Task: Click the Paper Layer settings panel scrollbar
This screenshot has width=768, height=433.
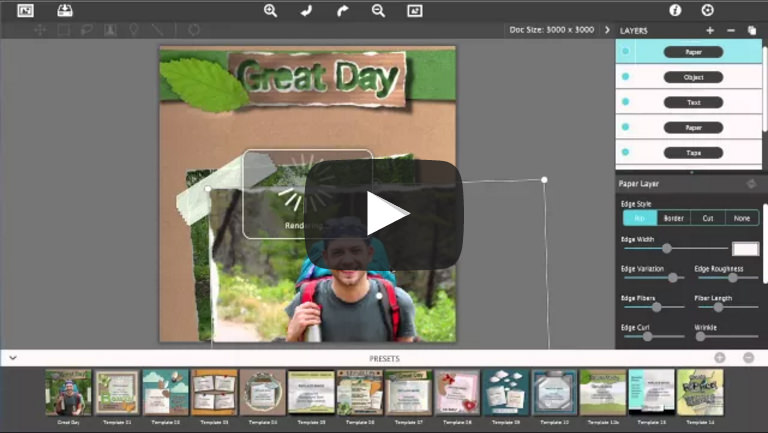Action: pos(765,242)
